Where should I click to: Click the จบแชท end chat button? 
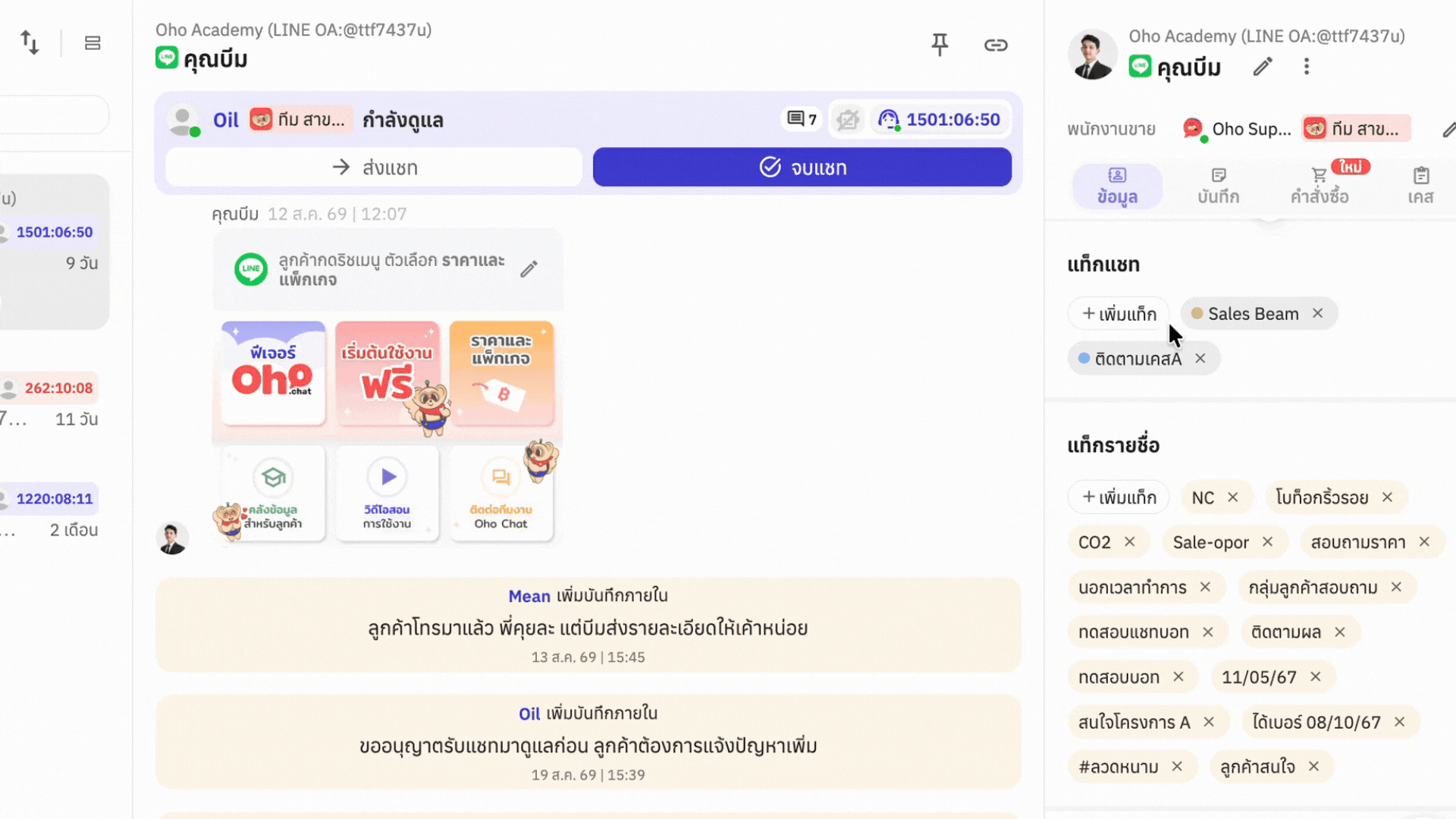(x=802, y=167)
